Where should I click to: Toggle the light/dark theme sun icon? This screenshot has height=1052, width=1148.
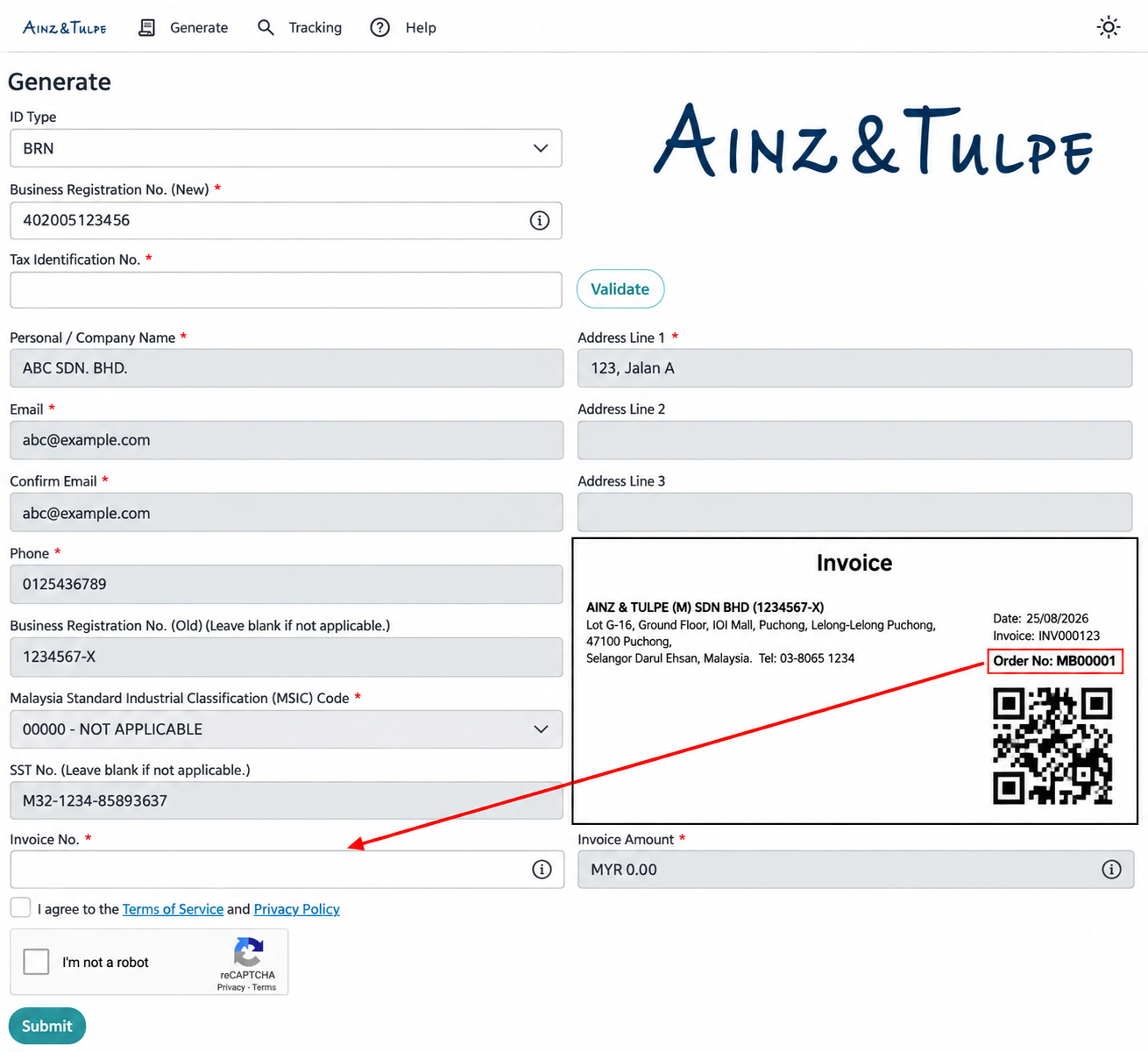click(x=1109, y=27)
